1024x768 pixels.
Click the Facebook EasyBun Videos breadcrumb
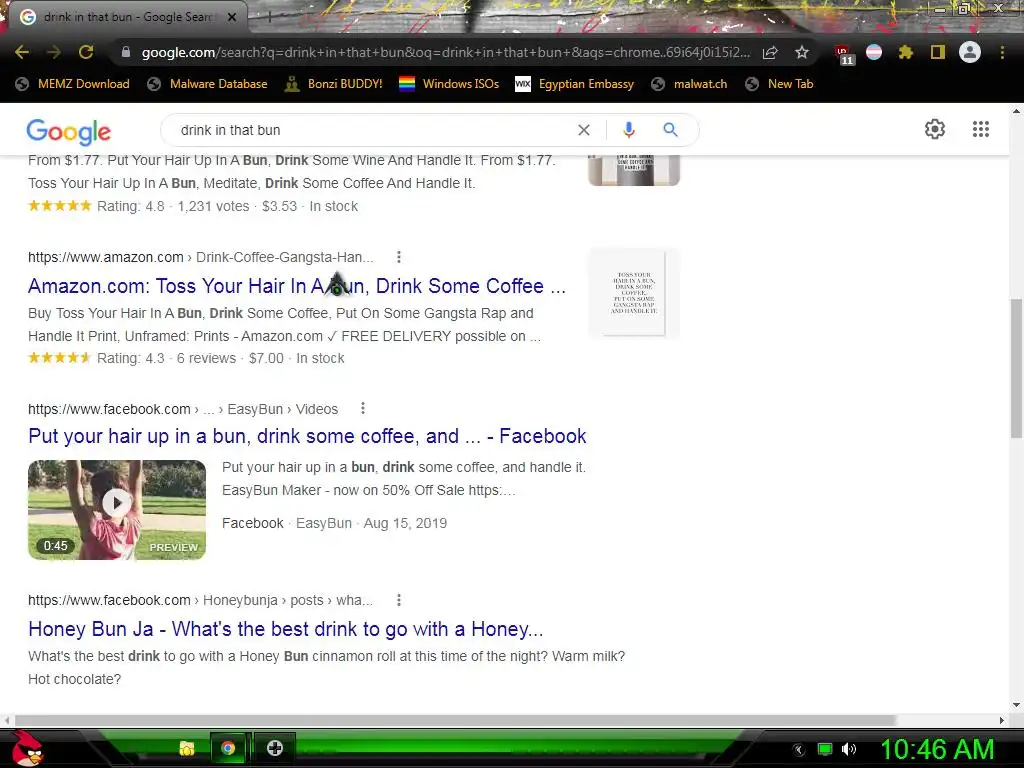pos(183,409)
